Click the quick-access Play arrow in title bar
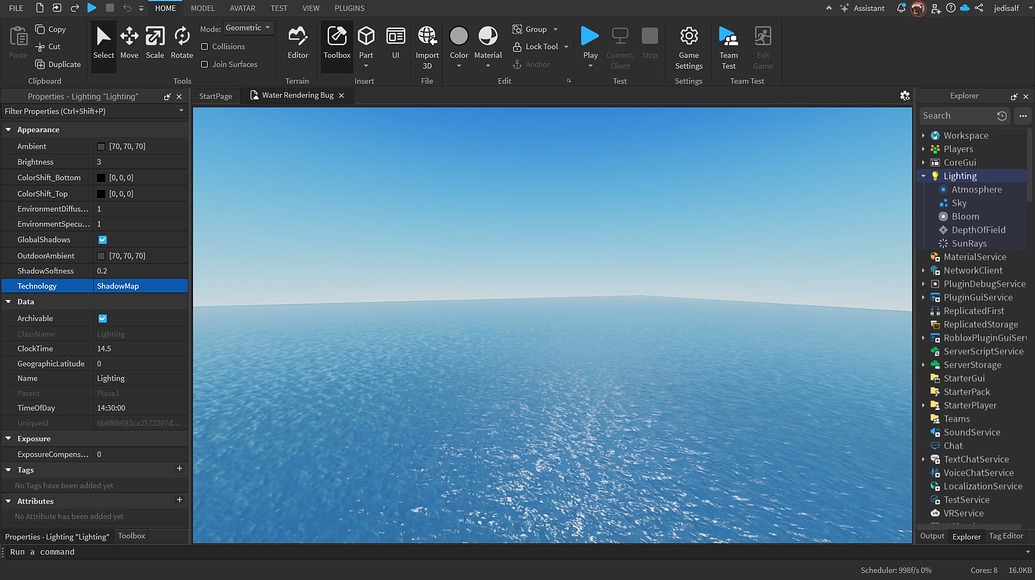 [x=92, y=8]
